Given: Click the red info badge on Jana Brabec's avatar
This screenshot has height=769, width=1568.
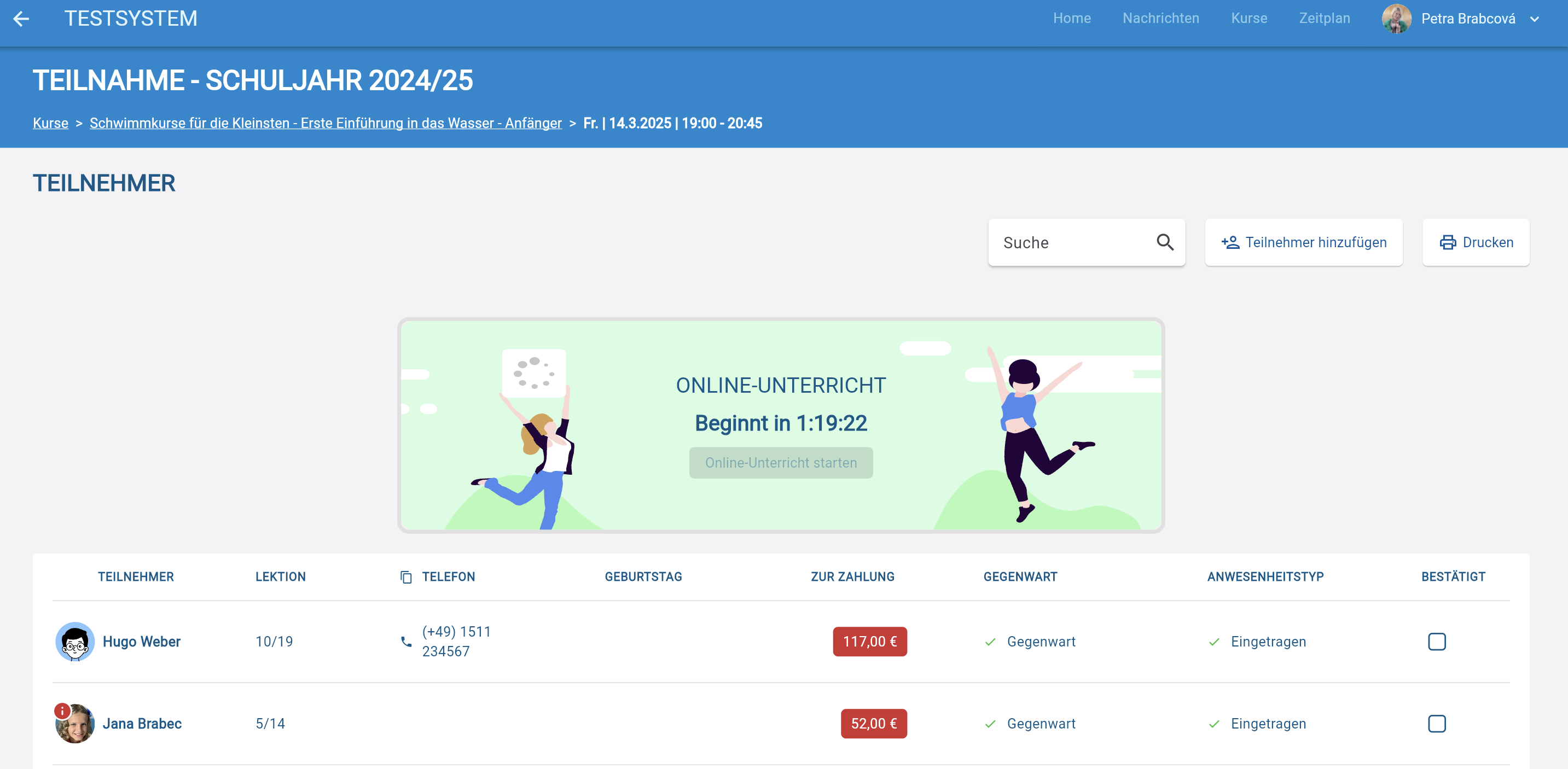Looking at the screenshot, I should click(62, 710).
